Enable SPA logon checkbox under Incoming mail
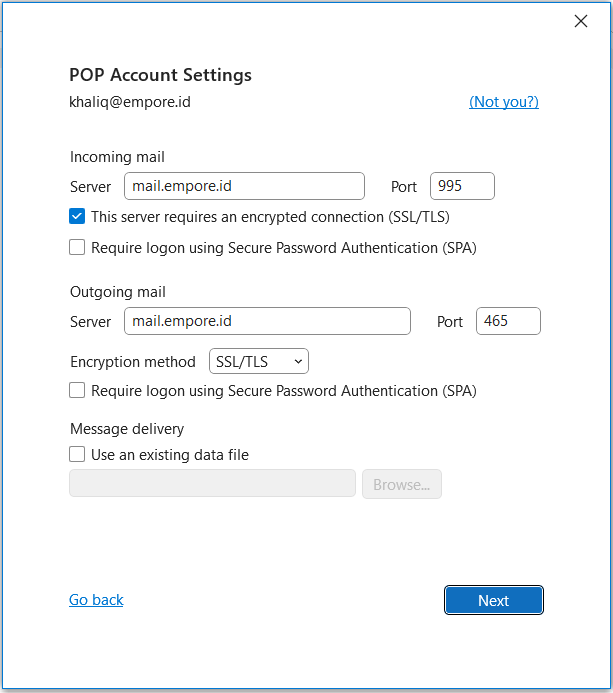The image size is (613, 693). (x=77, y=248)
